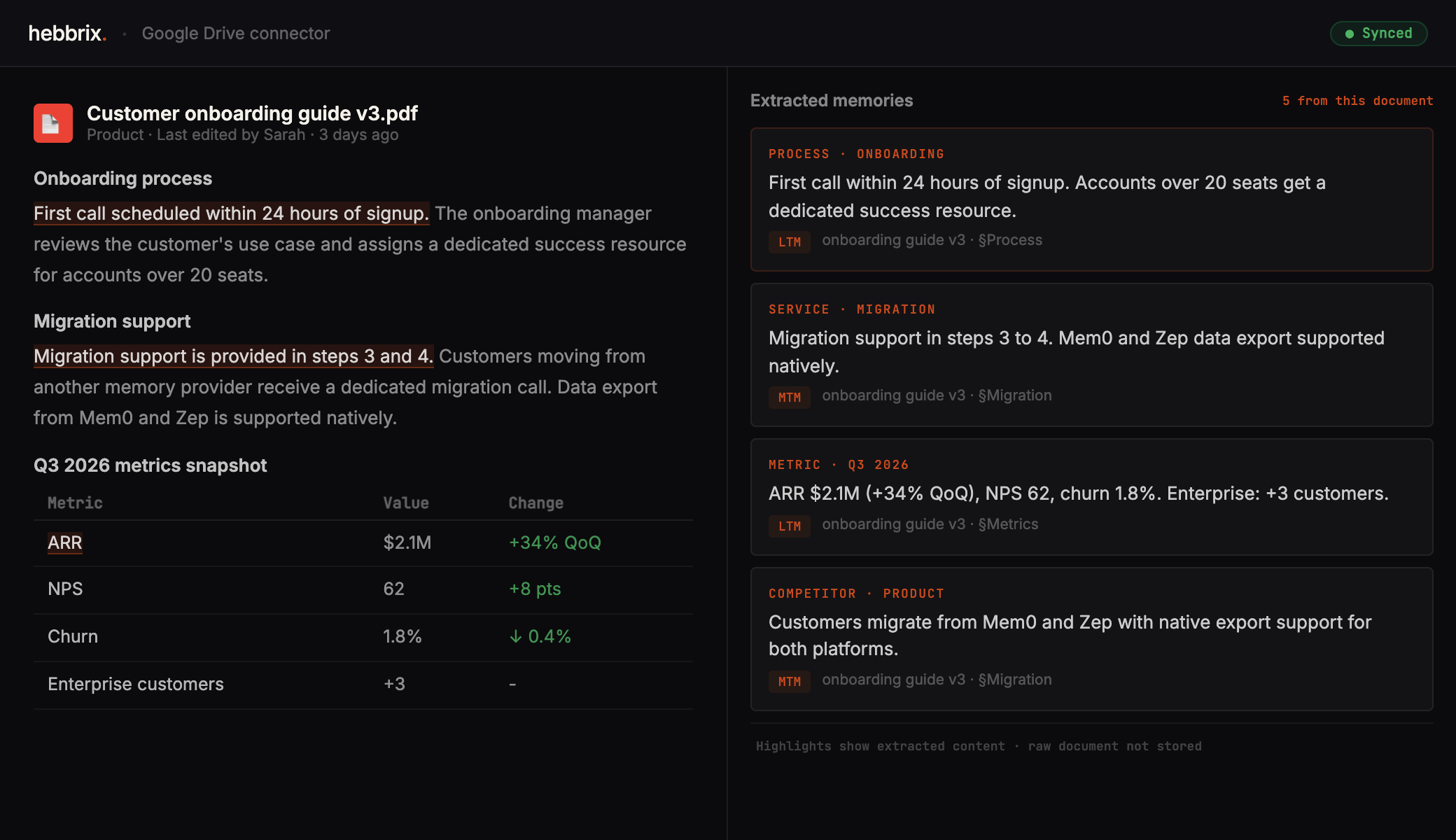Click the hebbrix logo

[67, 33]
